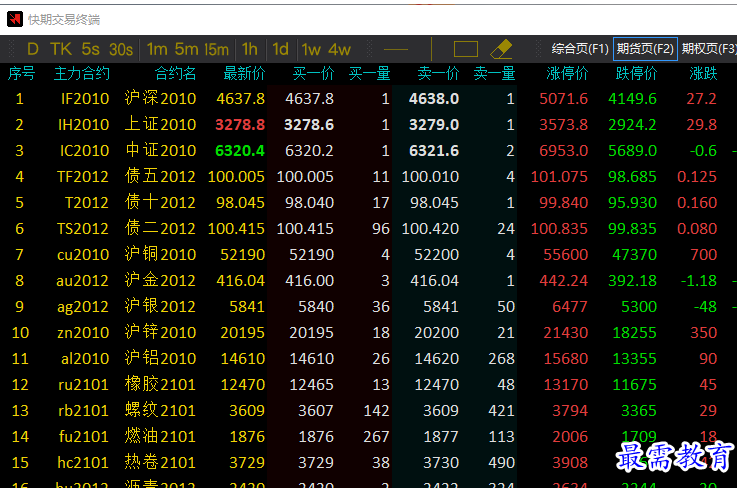The image size is (740, 488).
Task: Choose the 5m chart period
Action: pos(186,49)
